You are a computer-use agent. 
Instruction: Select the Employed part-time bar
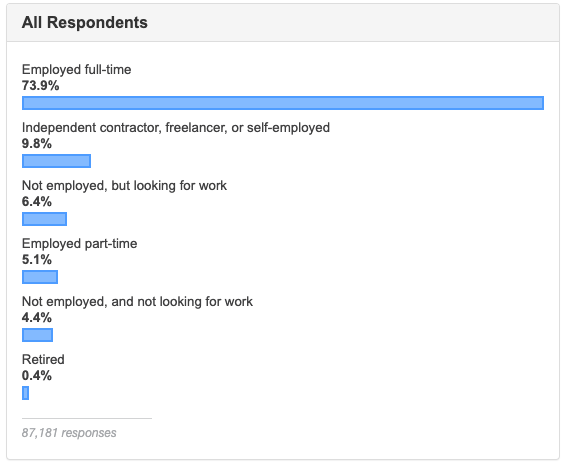coord(40,277)
